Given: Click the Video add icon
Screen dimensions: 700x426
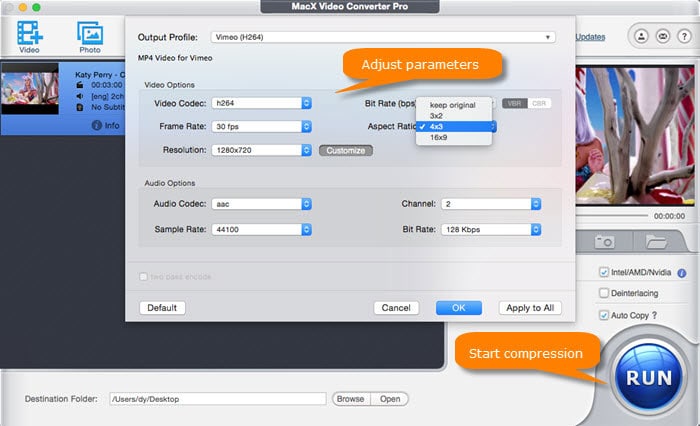Looking at the screenshot, I should click(x=29, y=37).
